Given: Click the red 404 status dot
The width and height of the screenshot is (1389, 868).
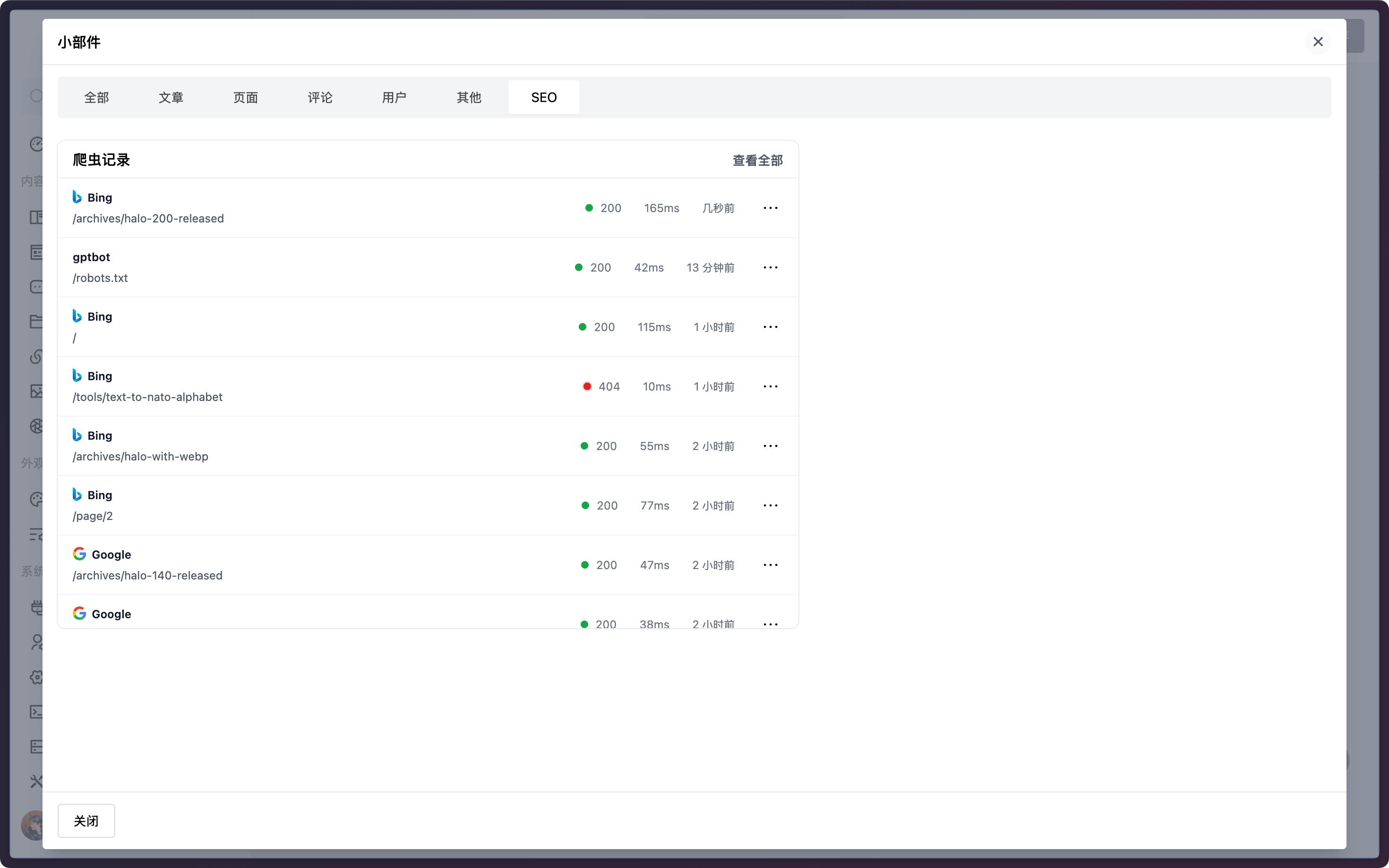Looking at the screenshot, I should [x=587, y=386].
